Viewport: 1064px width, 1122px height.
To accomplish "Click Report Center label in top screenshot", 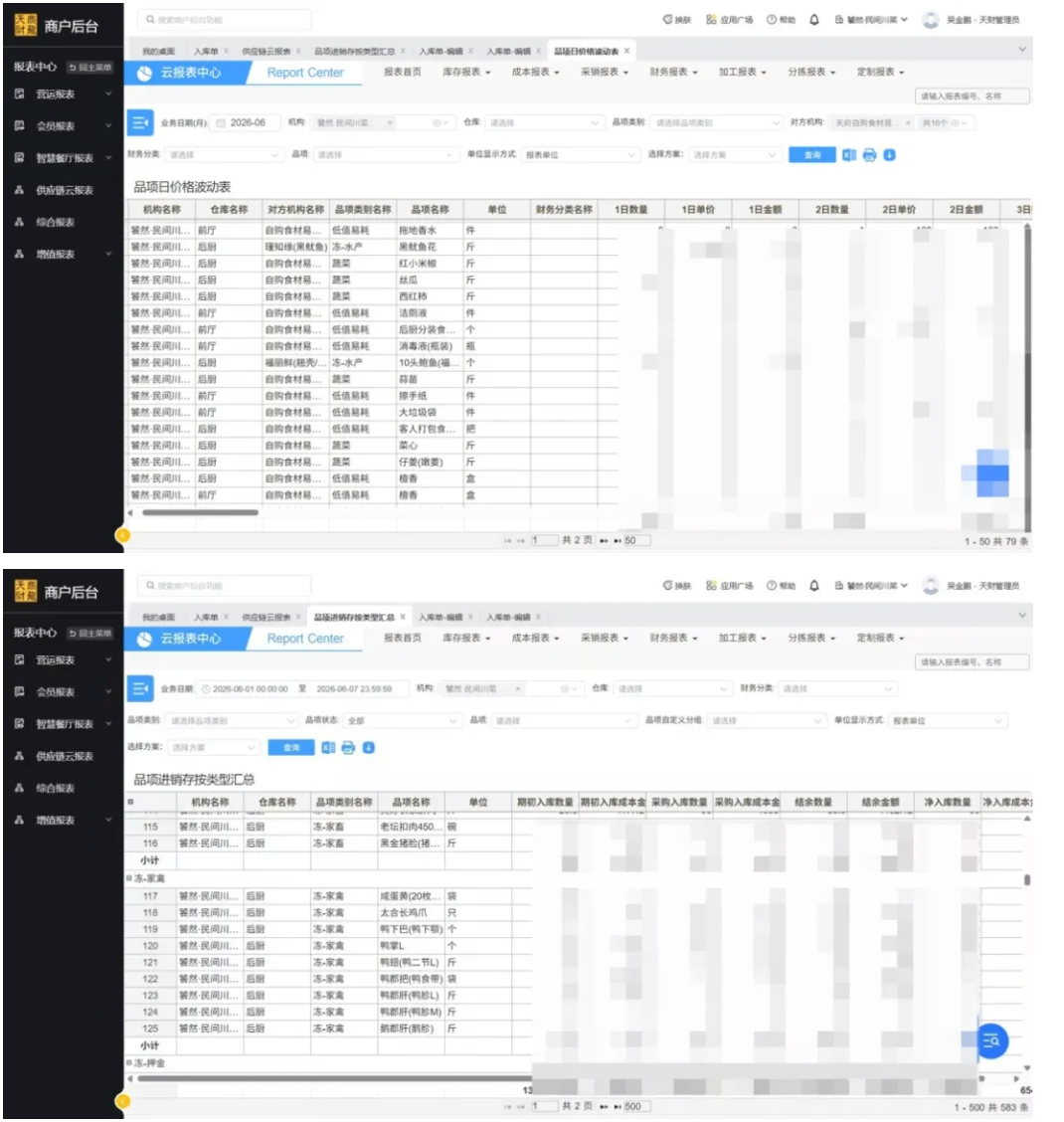I will (305, 73).
